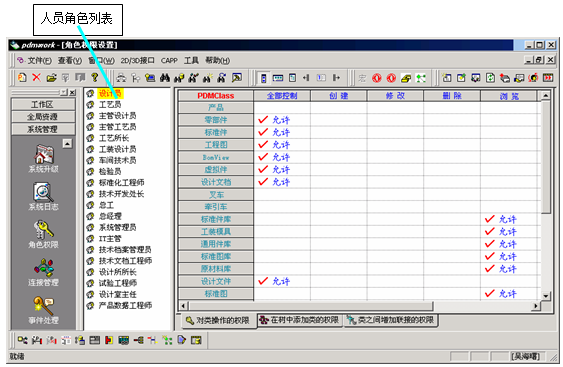This screenshot has height=367, width=563.
Task: Click the yellow eraser toolbar icon
Action: [406, 78]
